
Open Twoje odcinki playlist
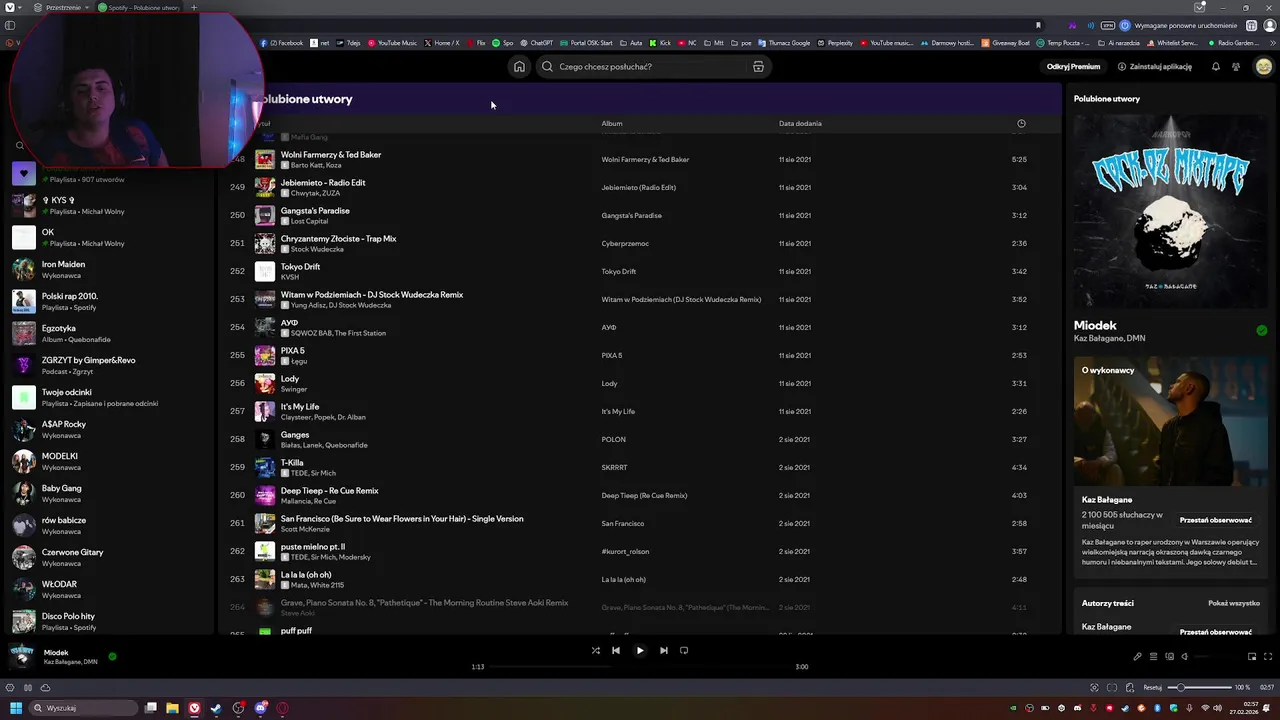(x=112, y=398)
